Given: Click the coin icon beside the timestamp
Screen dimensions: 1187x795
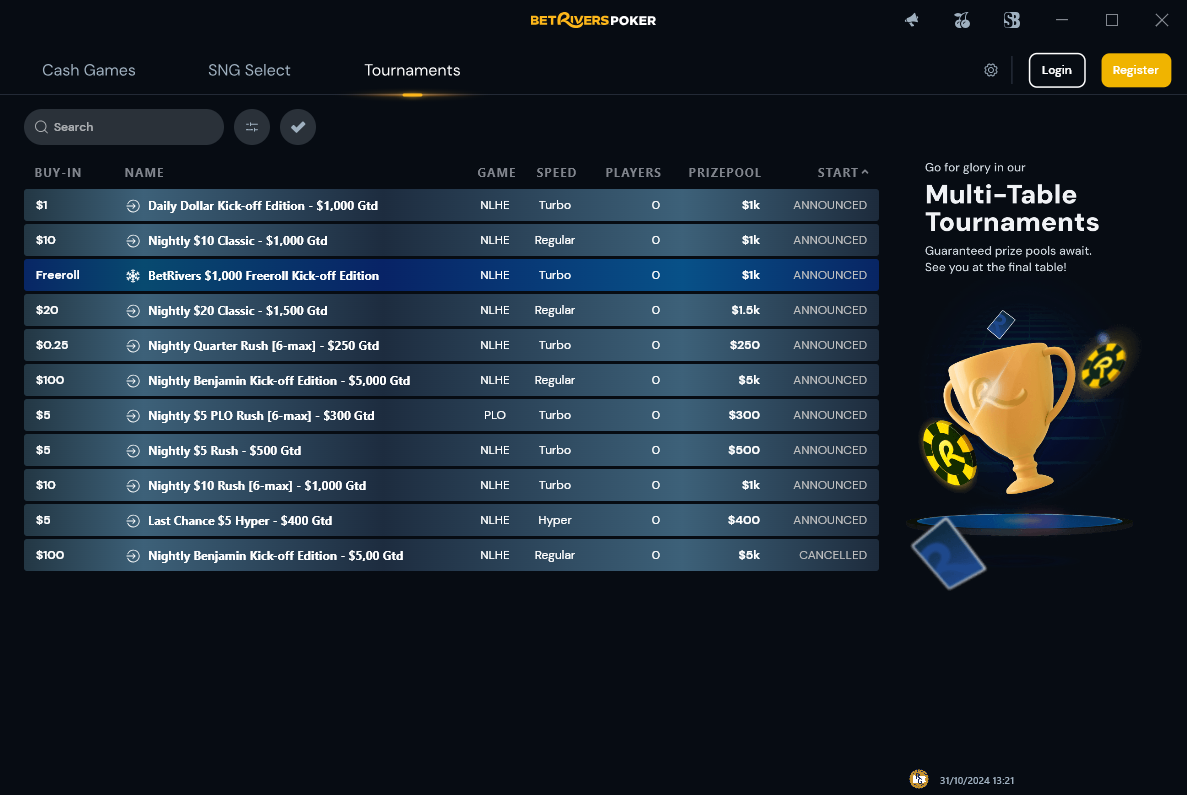Looking at the screenshot, I should (x=918, y=779).
